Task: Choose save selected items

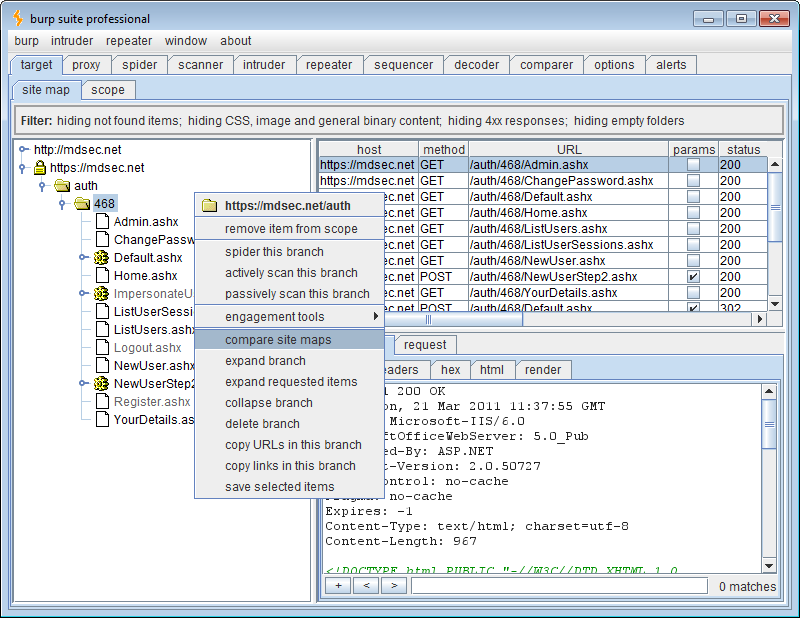Action: tap(289, 487)
